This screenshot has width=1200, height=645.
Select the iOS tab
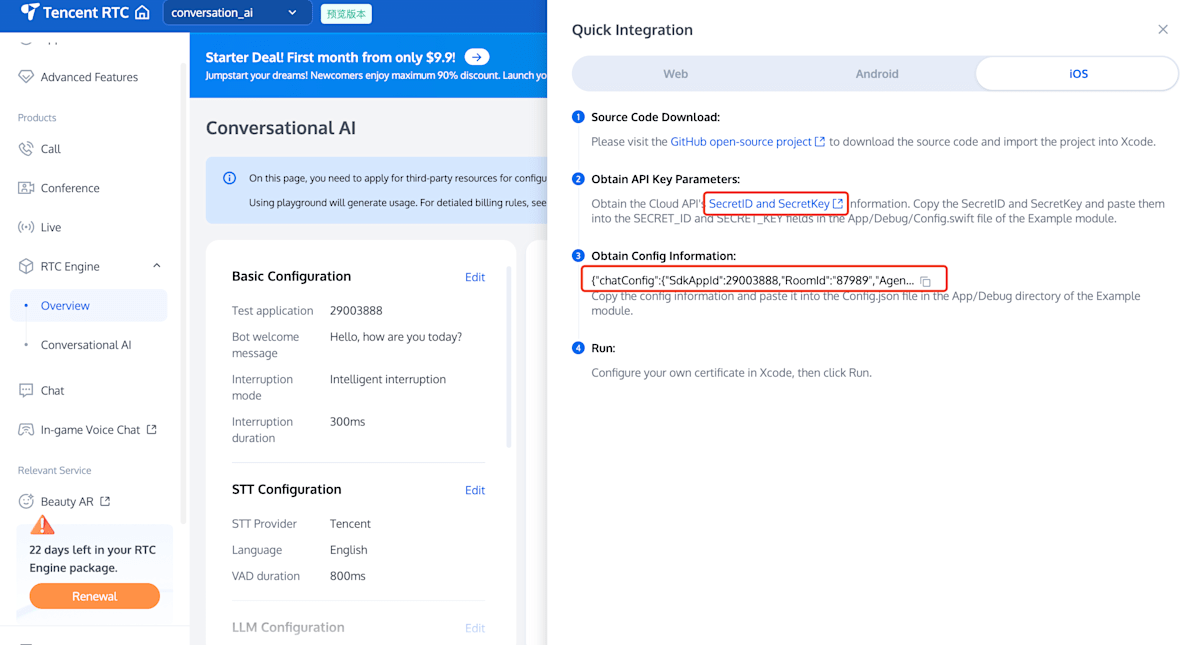point(1077,74)
